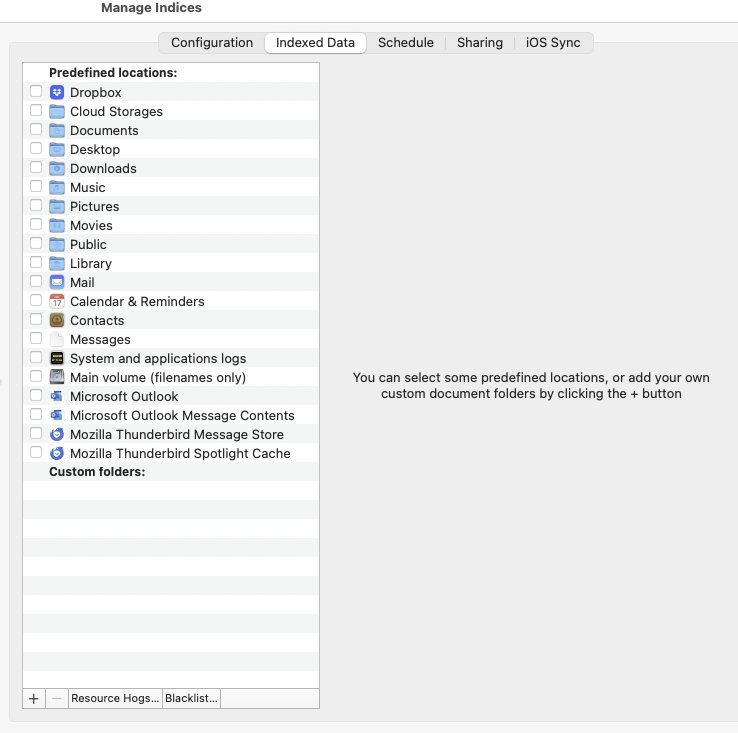Check the Downloads location checkbox
Screen dimensions: 738x733
pos(36,168)
